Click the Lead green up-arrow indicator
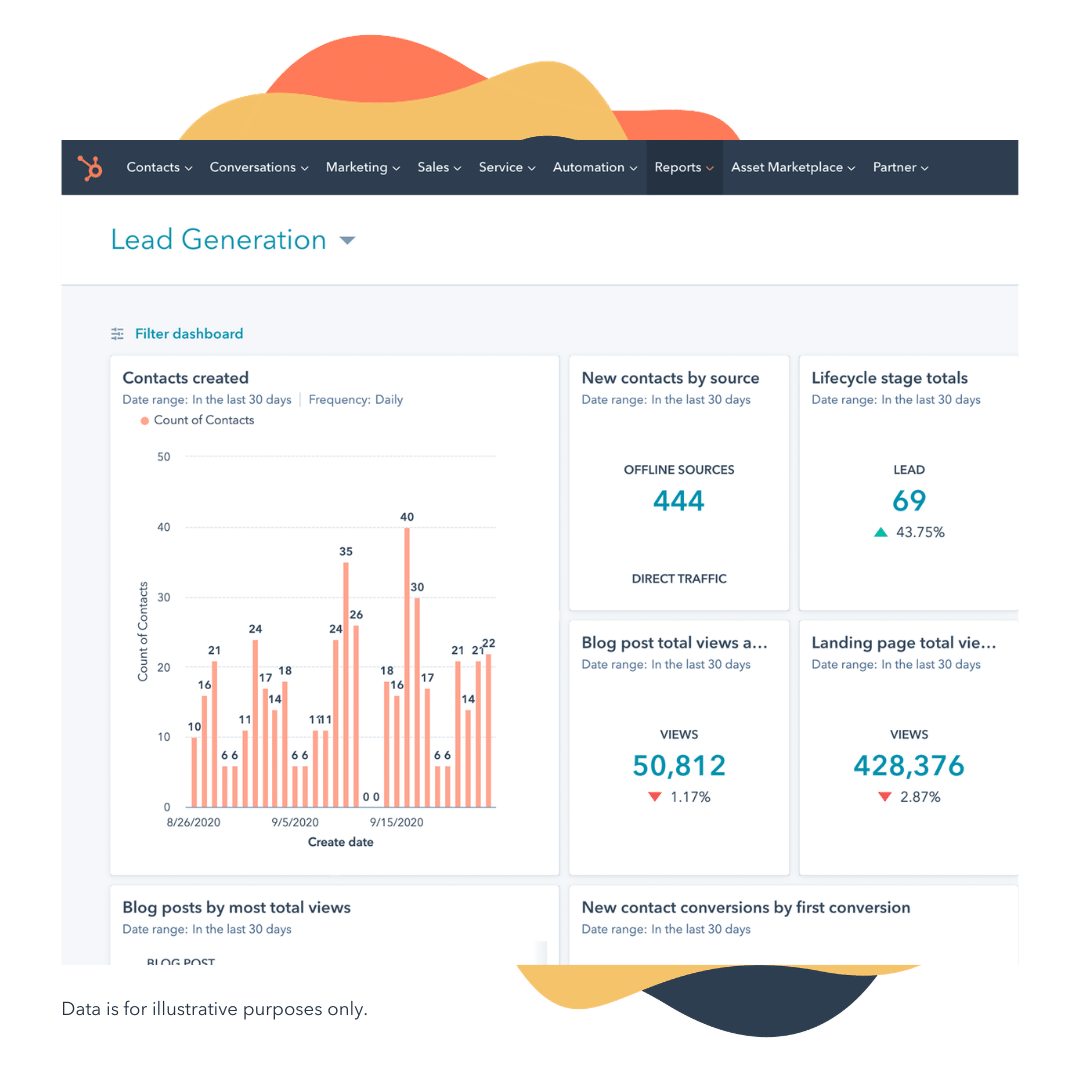The width and height of the screenshot is (1080, 1080). 880,533
